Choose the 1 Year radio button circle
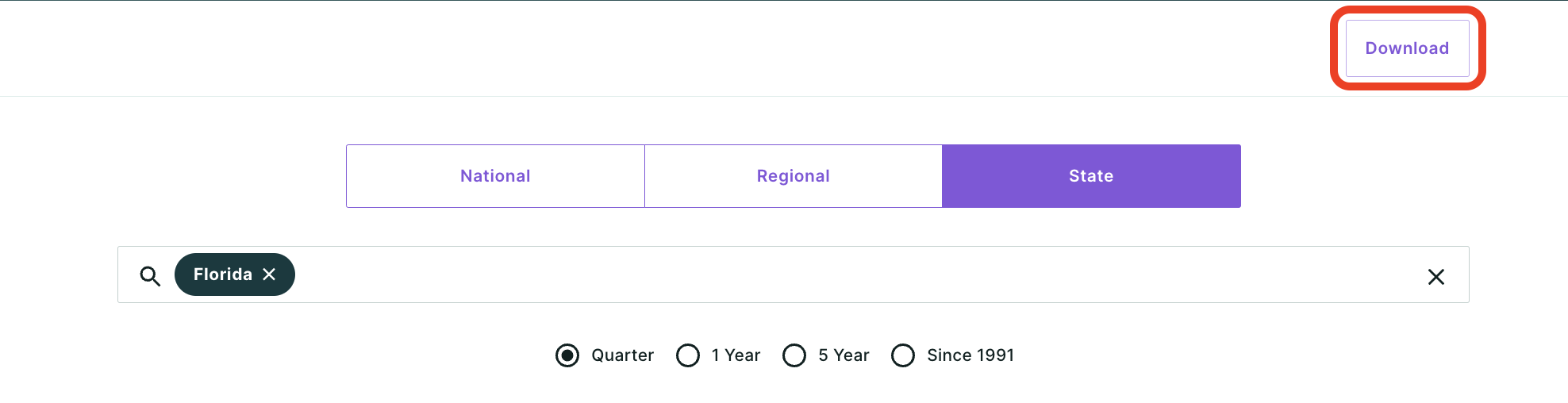Viewport: 1568px width, 403px height. click(688, 355)
